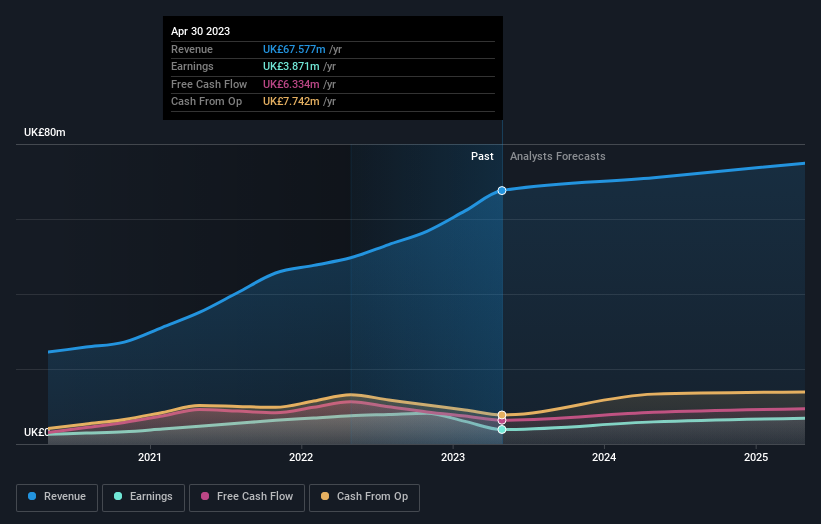821x524 pixels.
Task: Select the 2024 x-axis label
Action: [x=604, y=457]
